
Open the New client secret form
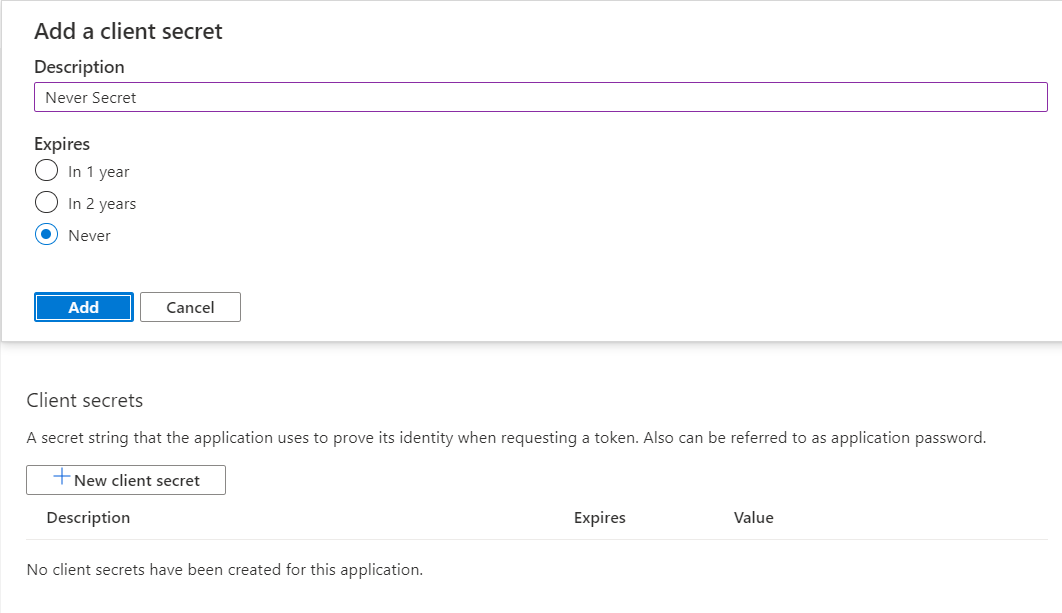(x=126, y=480)
